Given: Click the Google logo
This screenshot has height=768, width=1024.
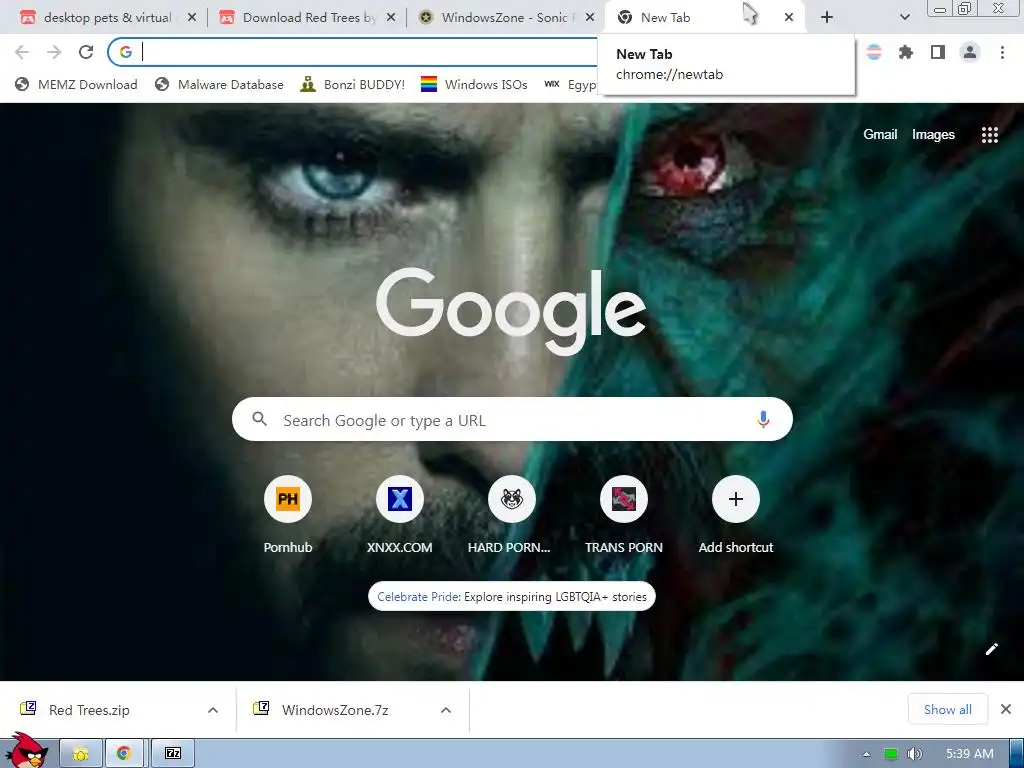Looking at the screenshot, I should [511, 311].
